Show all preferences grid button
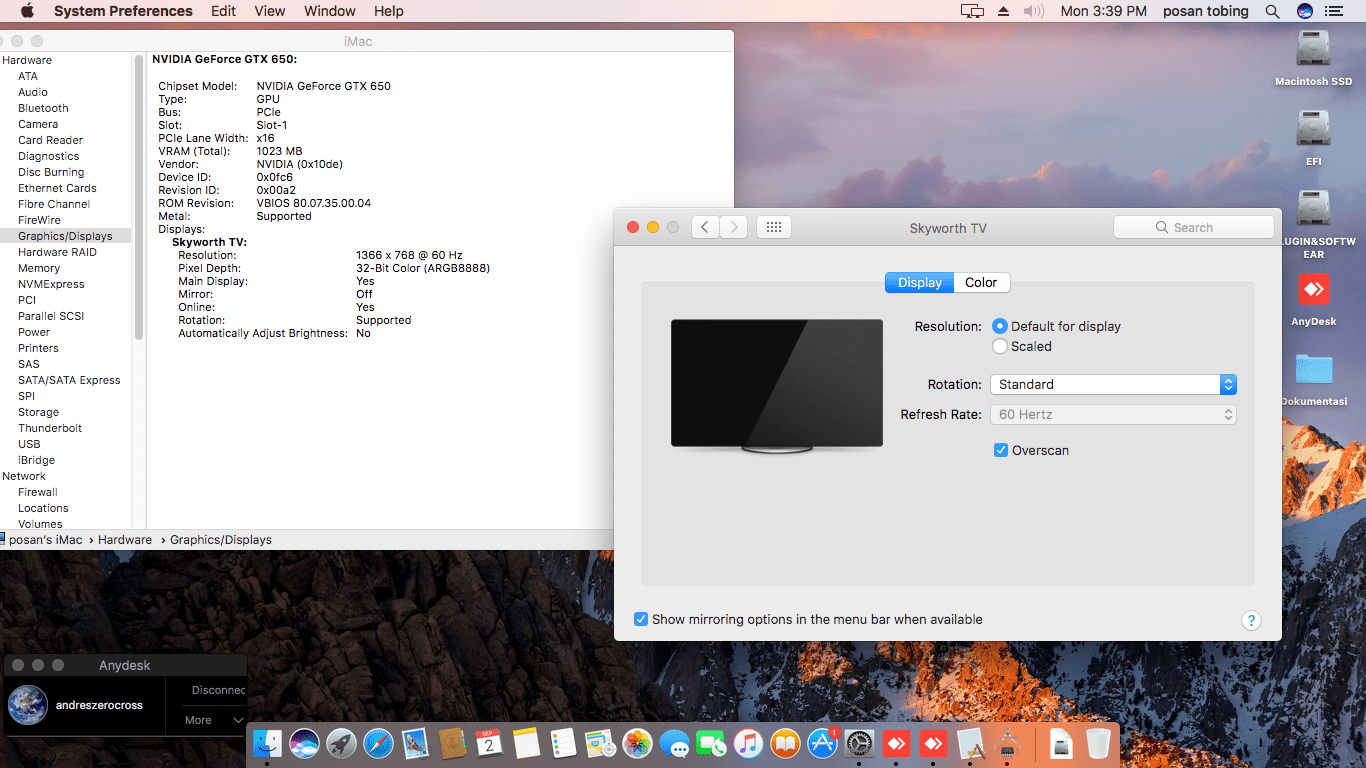 click(773, 227)
